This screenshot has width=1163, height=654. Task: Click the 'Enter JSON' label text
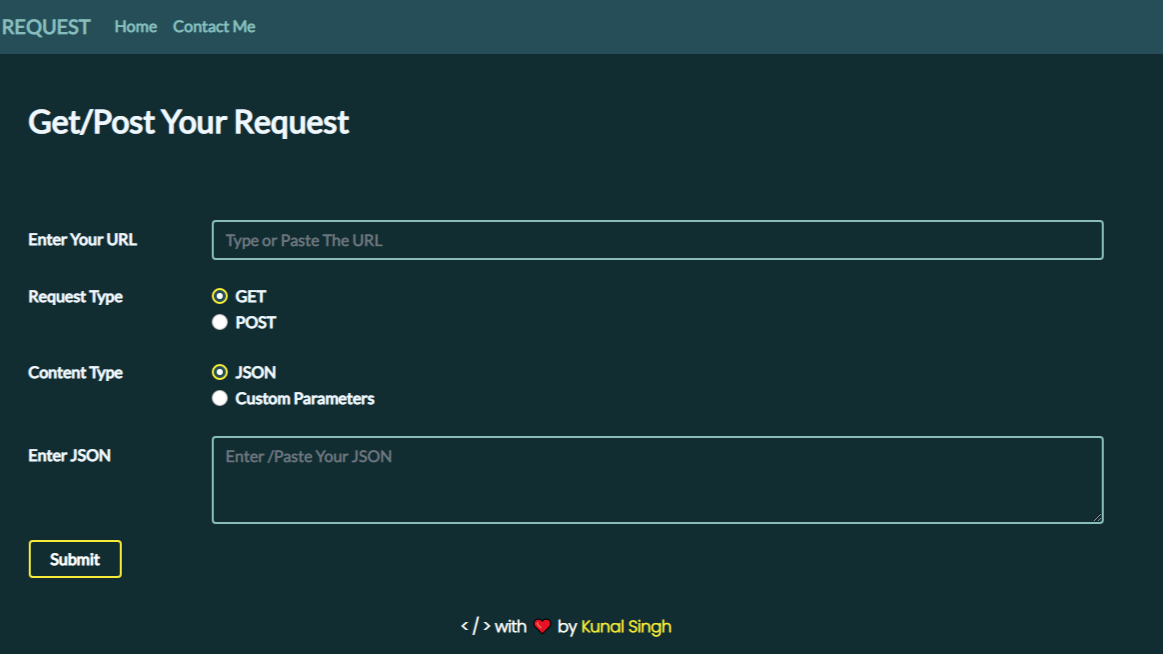click(x=70, y=456)
